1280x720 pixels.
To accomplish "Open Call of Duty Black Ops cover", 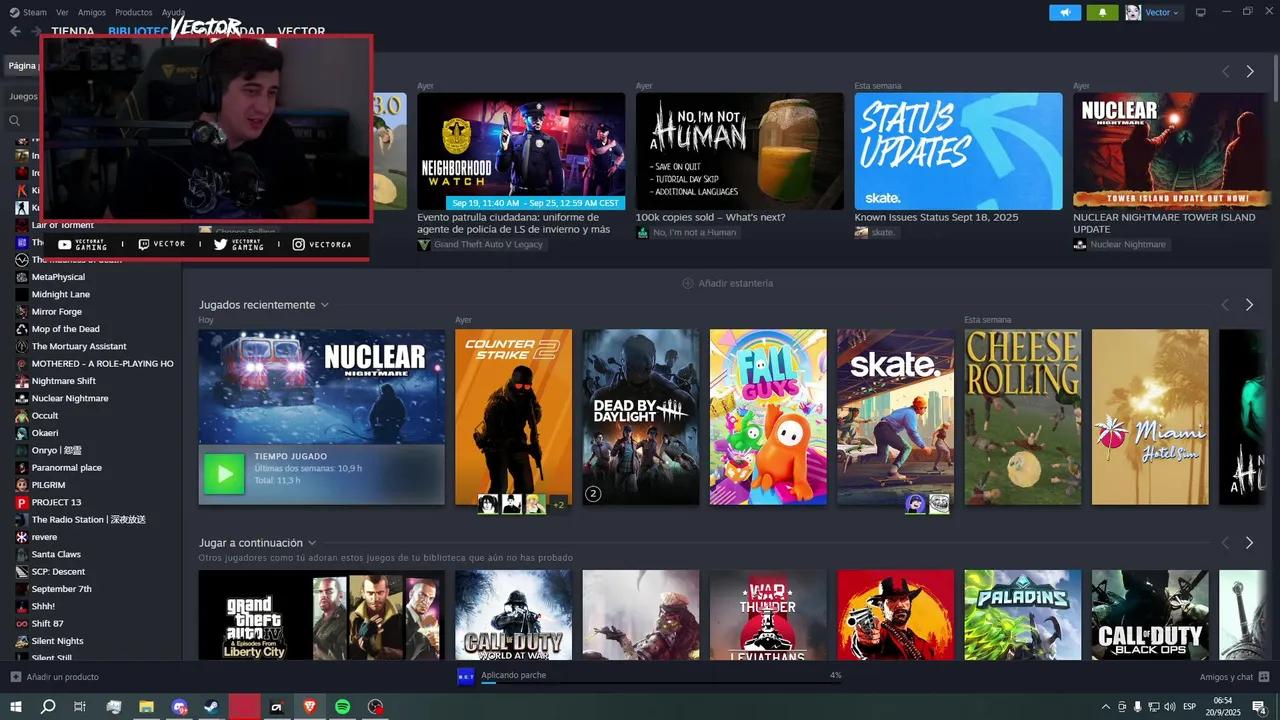I will tap(1150, 615).
